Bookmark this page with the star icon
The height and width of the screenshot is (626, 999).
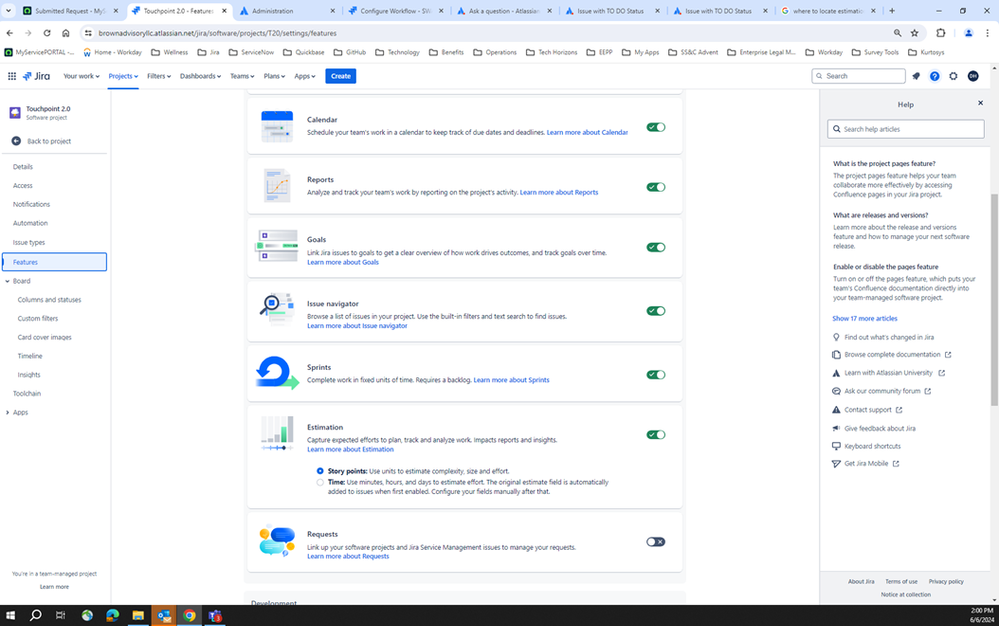pyautogui.click(x=915, y=33)
